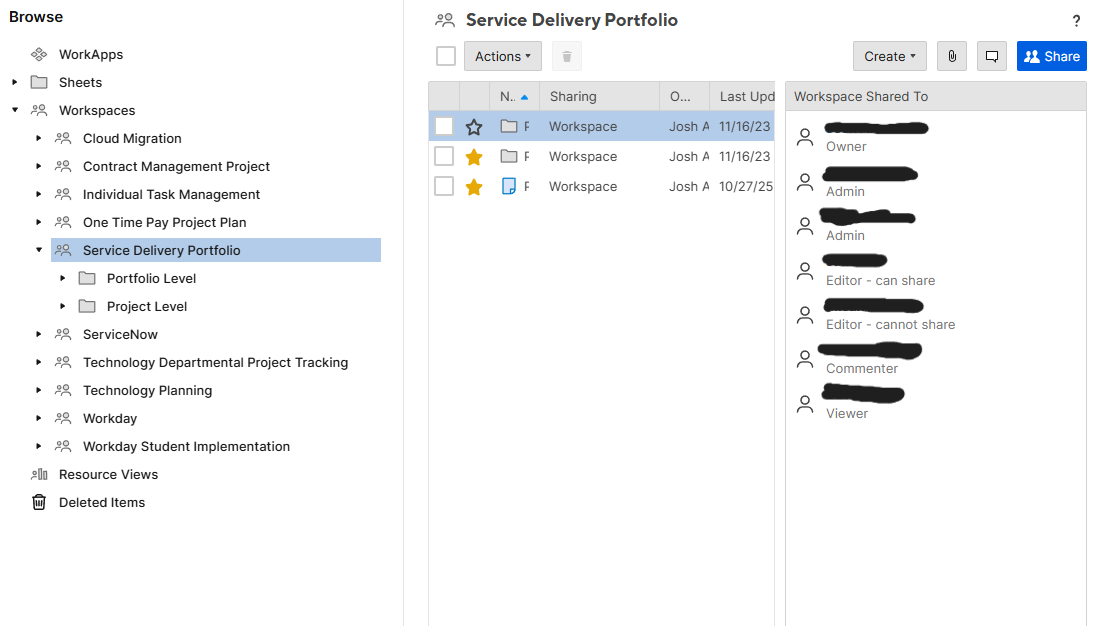Click the Workspaces group icon in Browse
1100x626 pixels.
(x=39, y=110)
